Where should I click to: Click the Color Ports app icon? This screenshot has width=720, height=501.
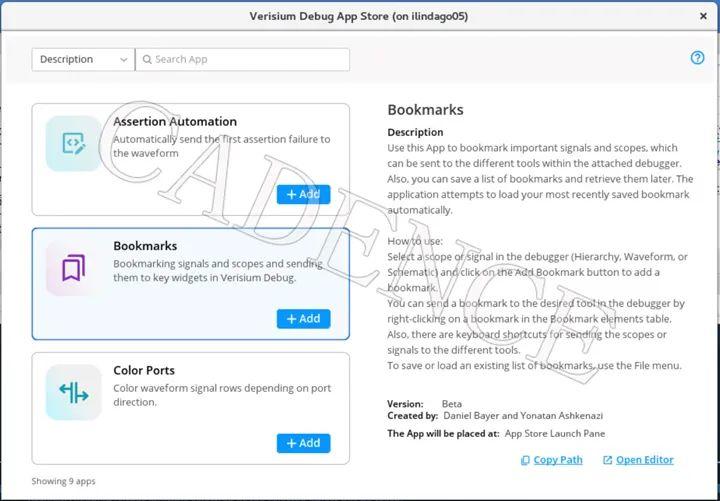pos(73,392)
